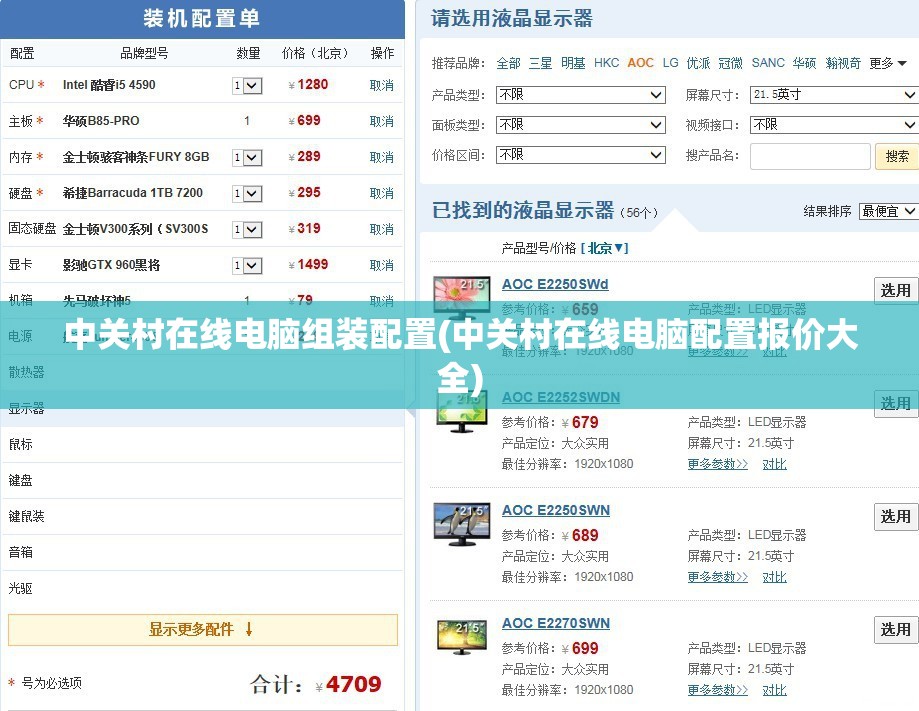Choose 选用 for AOC E2250SWd
This screenshot has height=711, width=919.
coord(896,291)
